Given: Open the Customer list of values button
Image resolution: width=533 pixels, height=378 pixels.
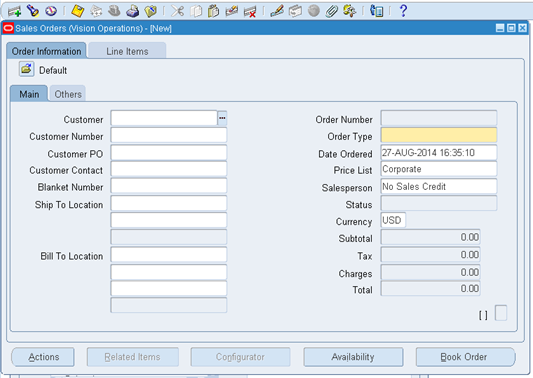Looking at the screenshot, I should pyautogui.click(x=222, y=118).
